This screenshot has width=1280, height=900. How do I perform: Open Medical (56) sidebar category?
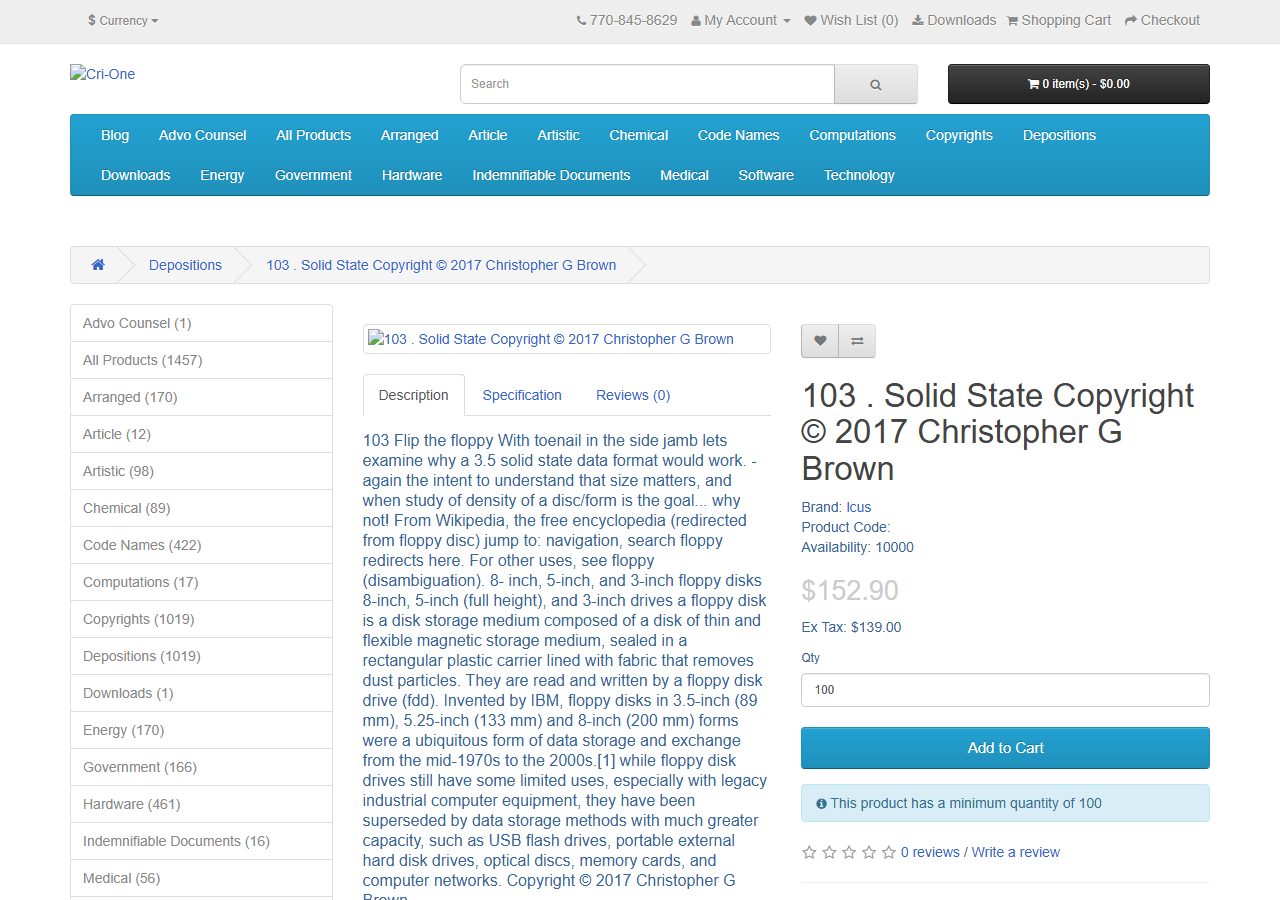click(x=201, y=878)
